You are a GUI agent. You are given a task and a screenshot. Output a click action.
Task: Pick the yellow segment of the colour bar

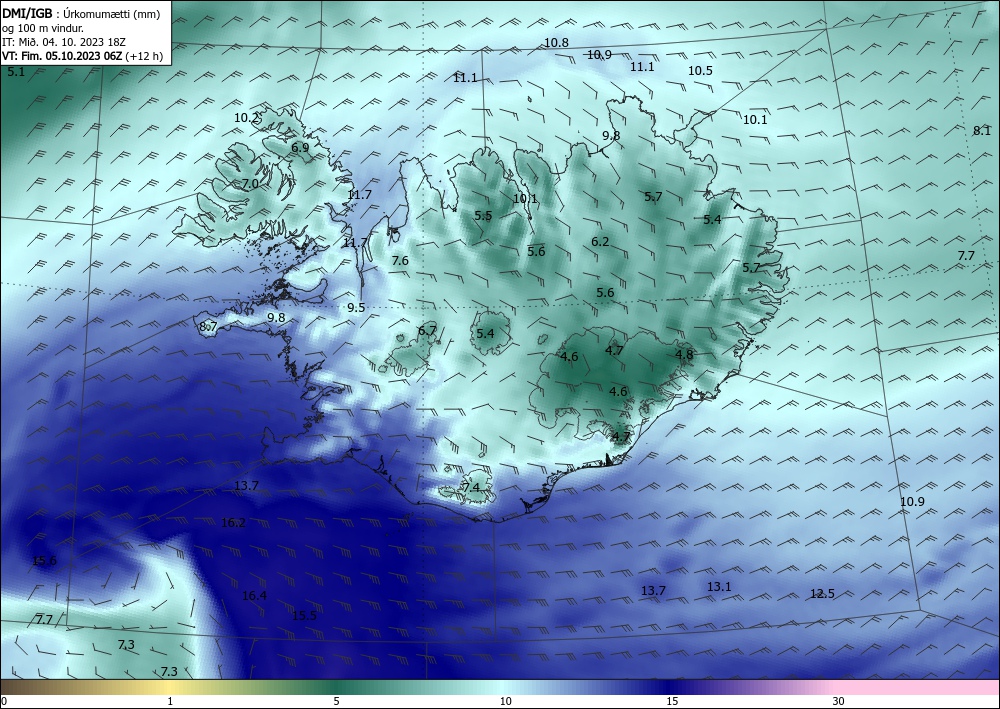click(167, 687)
